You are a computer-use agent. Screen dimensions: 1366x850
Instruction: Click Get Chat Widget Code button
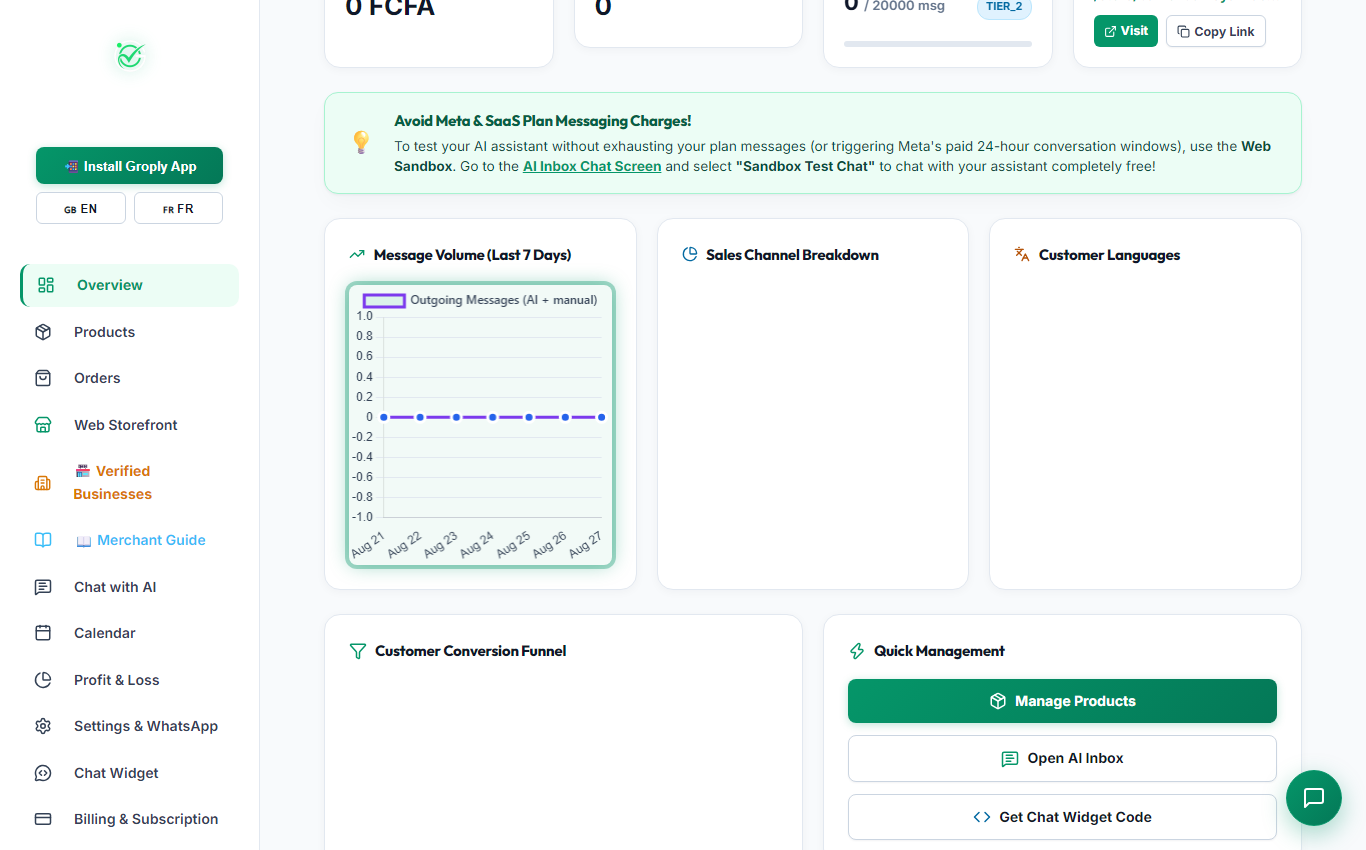tap(1062, 817)
